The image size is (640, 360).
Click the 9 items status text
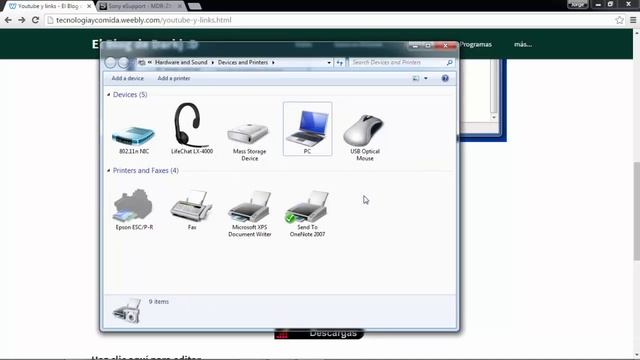click(x=158, y=302)
